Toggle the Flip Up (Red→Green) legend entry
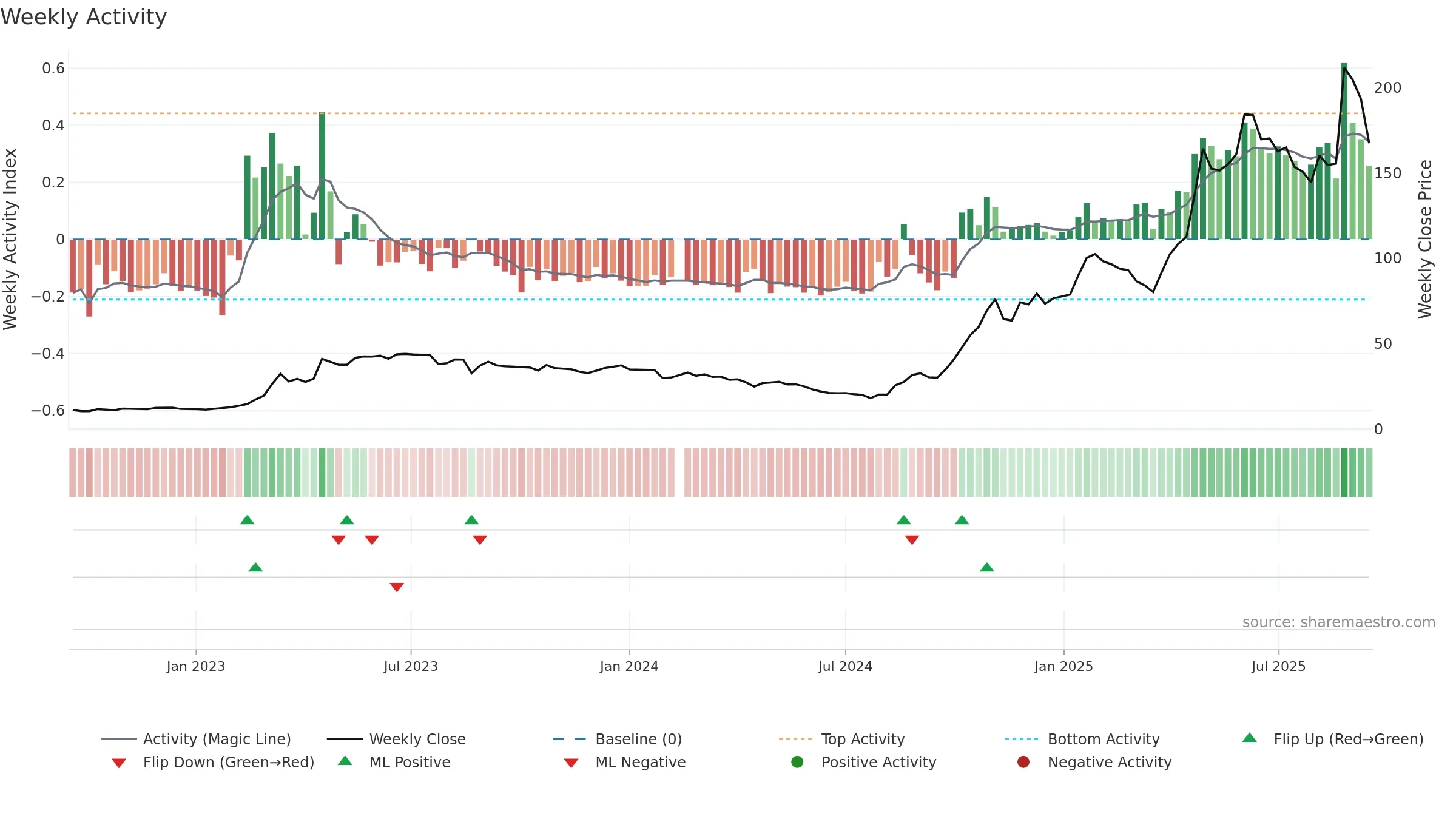Viewport: 1456px width, 819px height. click(x=1333, y=739)
